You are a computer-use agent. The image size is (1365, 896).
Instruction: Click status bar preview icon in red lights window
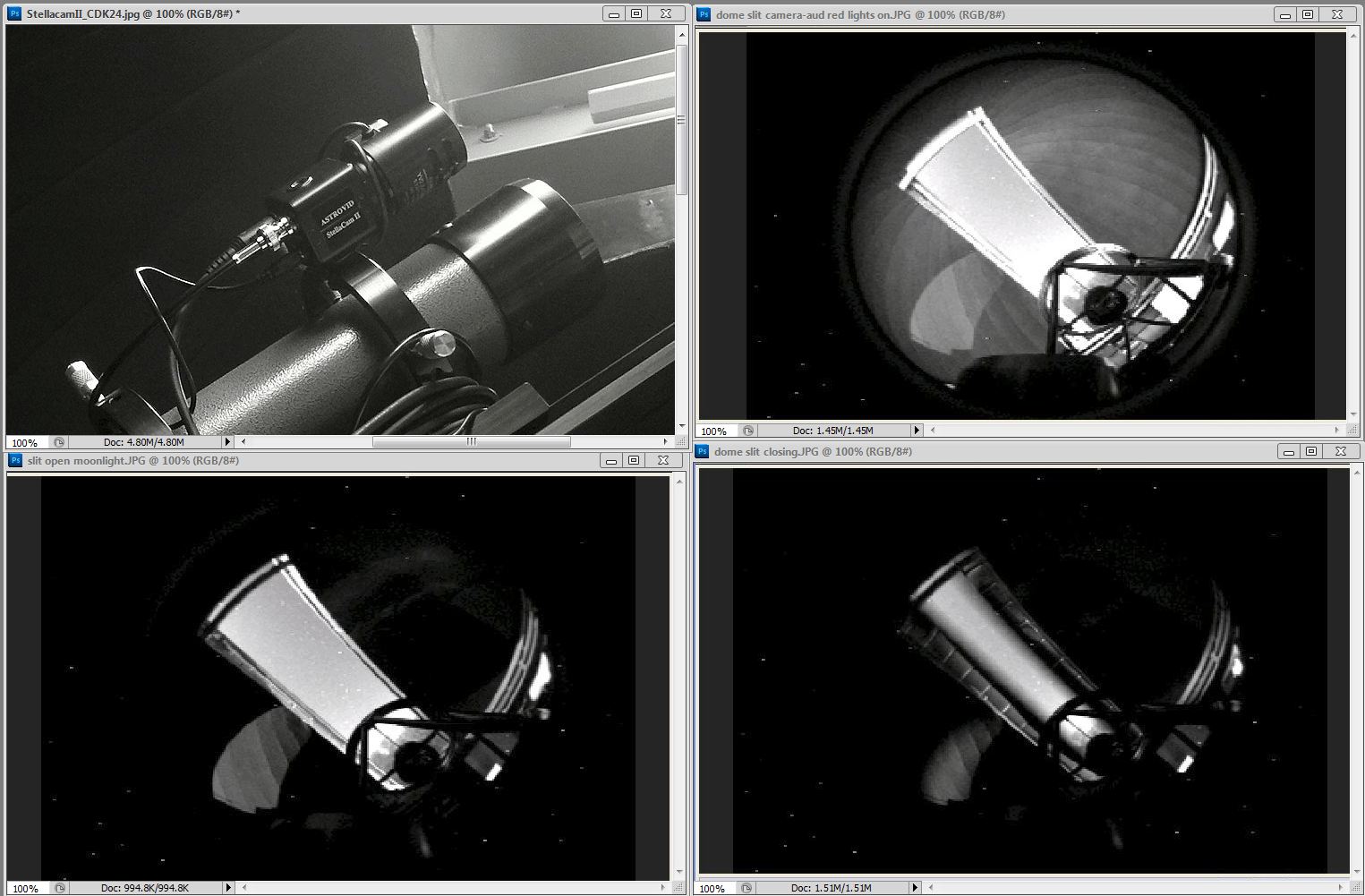pyautogui.click(x=748, y=431)
